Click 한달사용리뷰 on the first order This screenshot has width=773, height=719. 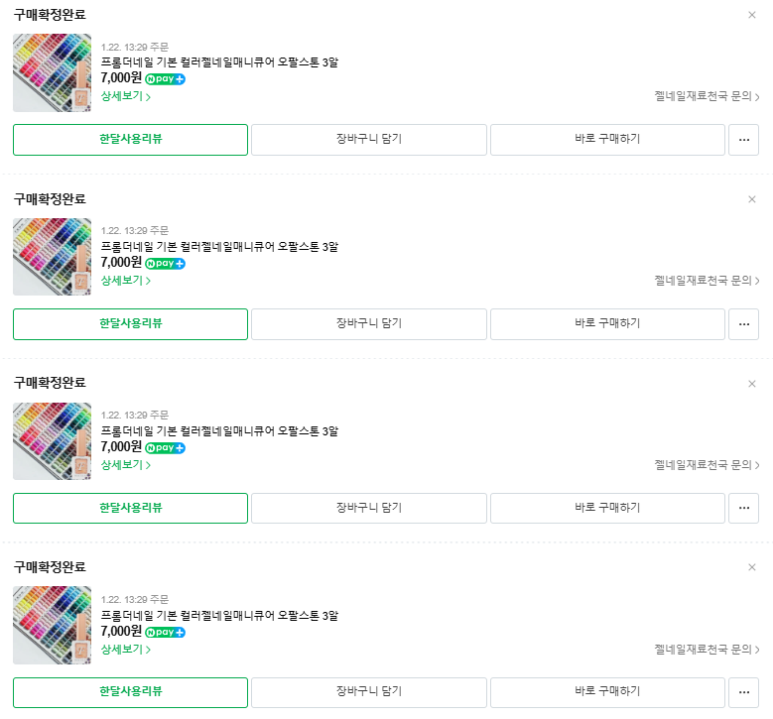point(131,140)
